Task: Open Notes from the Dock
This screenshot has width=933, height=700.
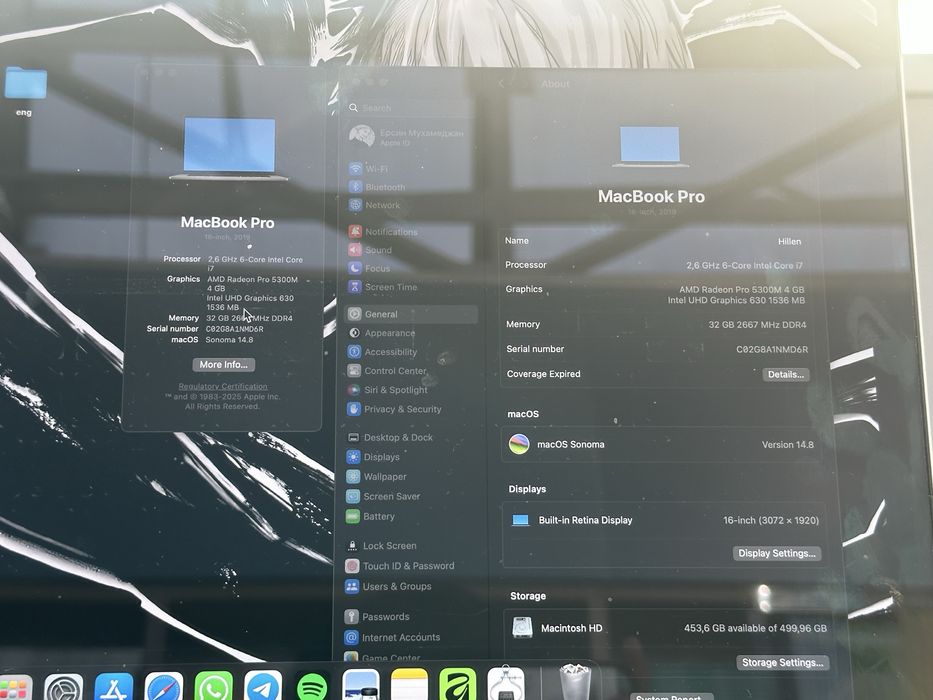Action: tap(409, 685)
